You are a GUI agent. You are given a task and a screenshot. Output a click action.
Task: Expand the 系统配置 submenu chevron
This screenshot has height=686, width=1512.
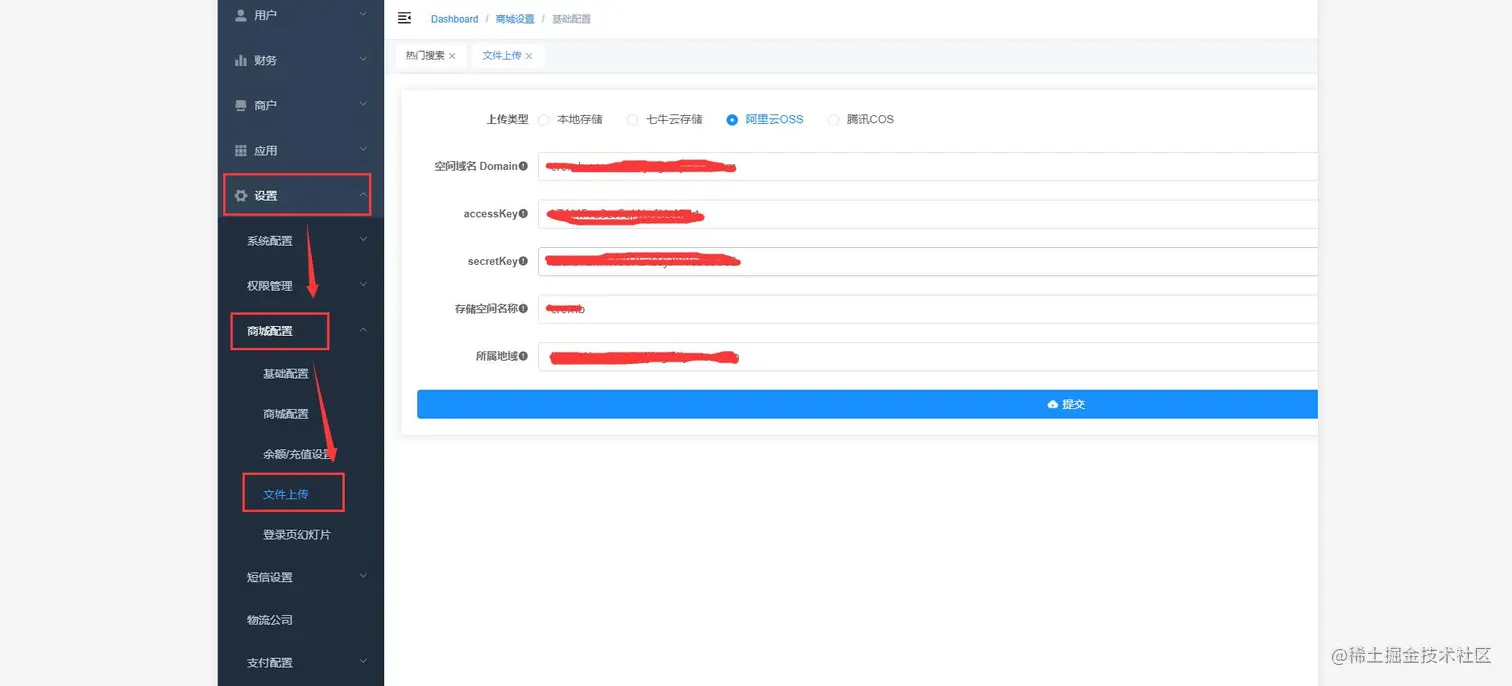click(x=363, y=240)
